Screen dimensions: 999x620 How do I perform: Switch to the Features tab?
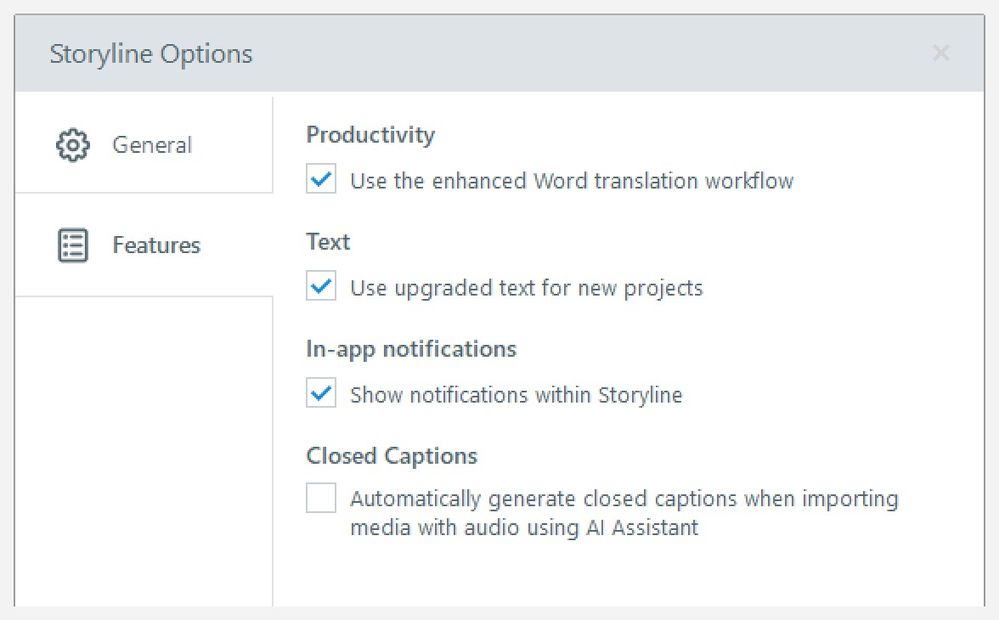156,245
